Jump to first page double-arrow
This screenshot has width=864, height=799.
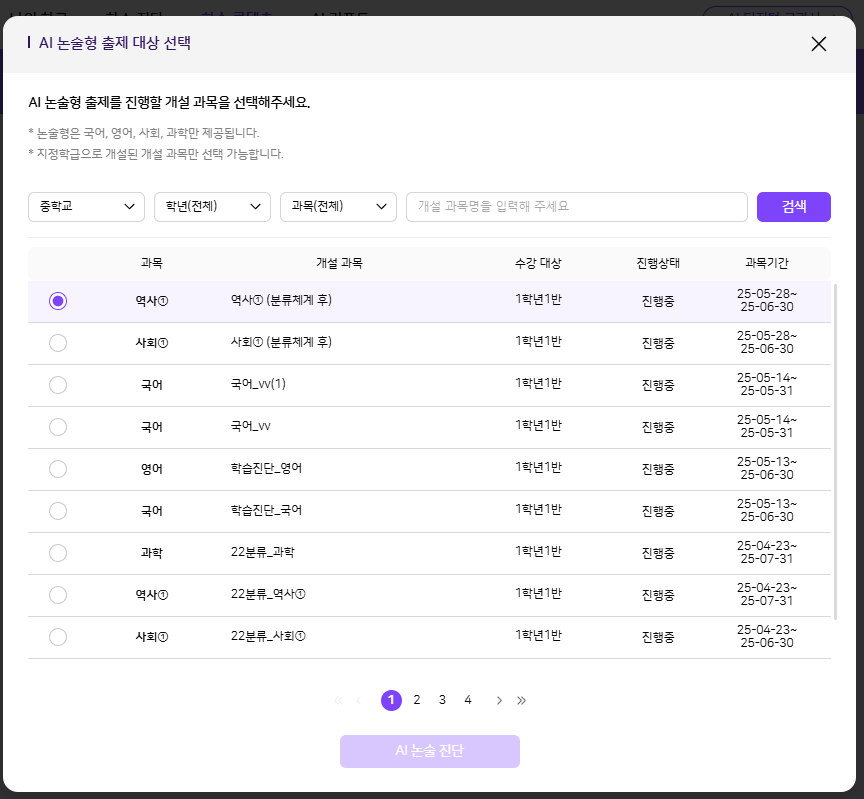337,700
